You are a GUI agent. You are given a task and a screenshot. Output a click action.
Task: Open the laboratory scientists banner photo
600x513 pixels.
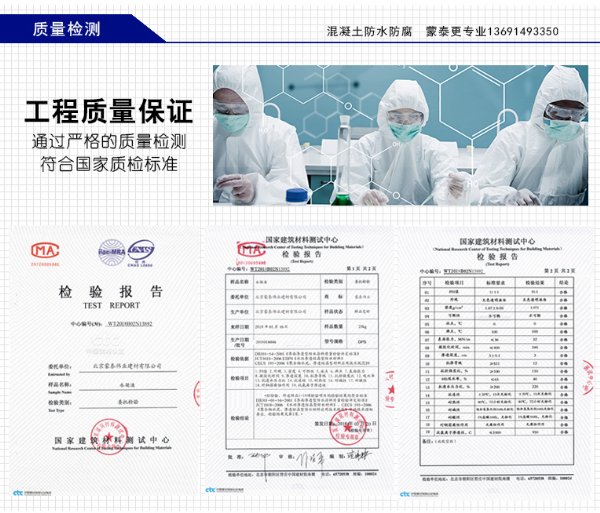400,135
